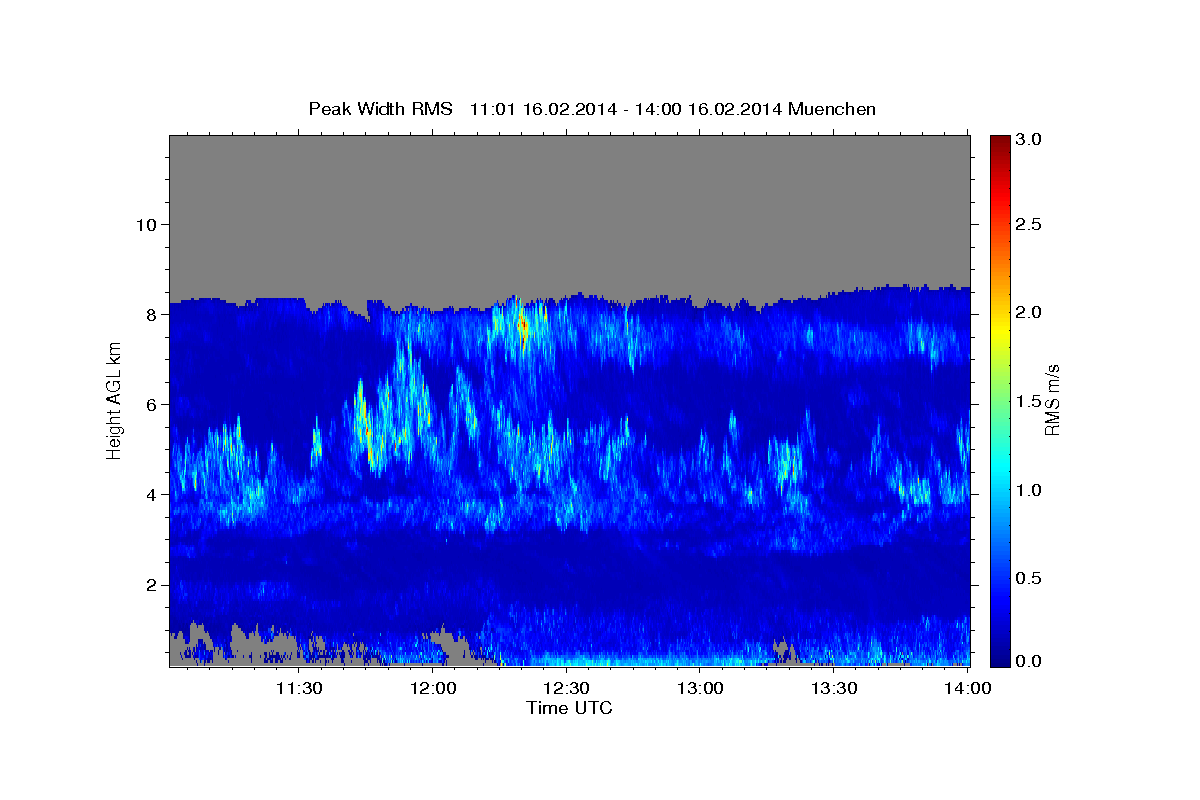The image size is (1200, 800).
Task: Click the 12:30 time tick label
Action: tap(566, 688)
